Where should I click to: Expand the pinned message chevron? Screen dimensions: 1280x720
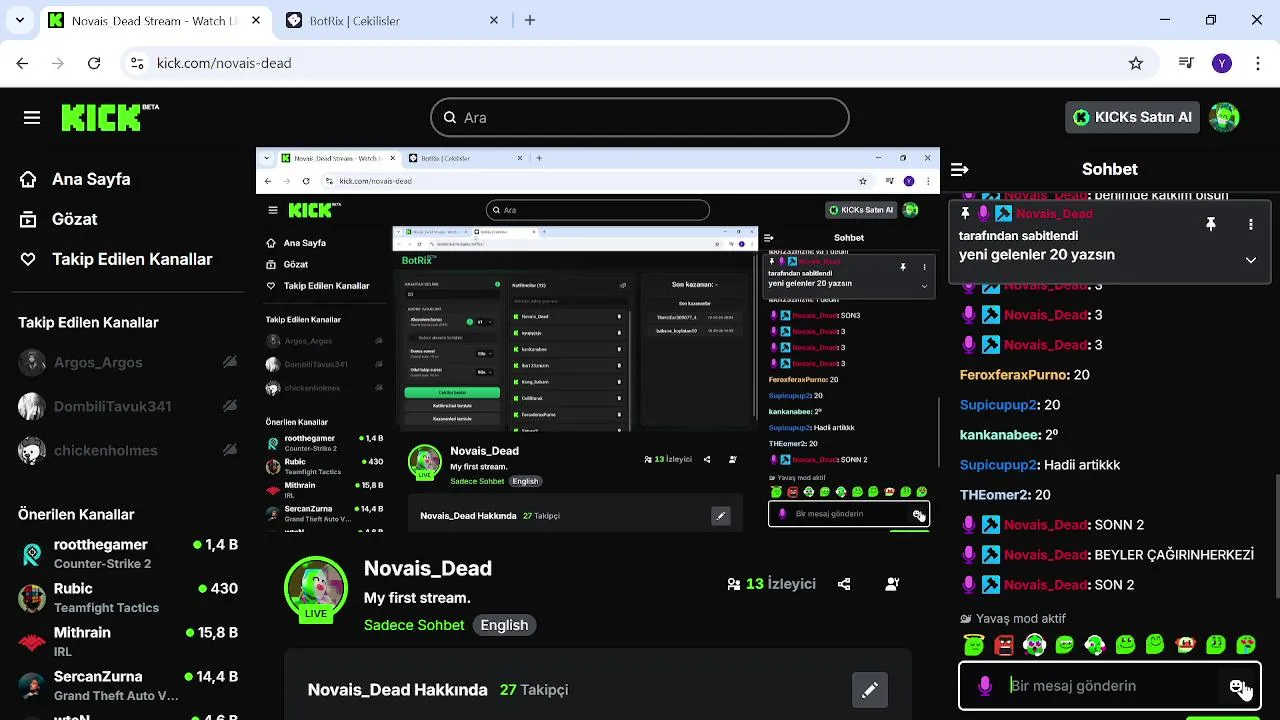pos(1250,260)
